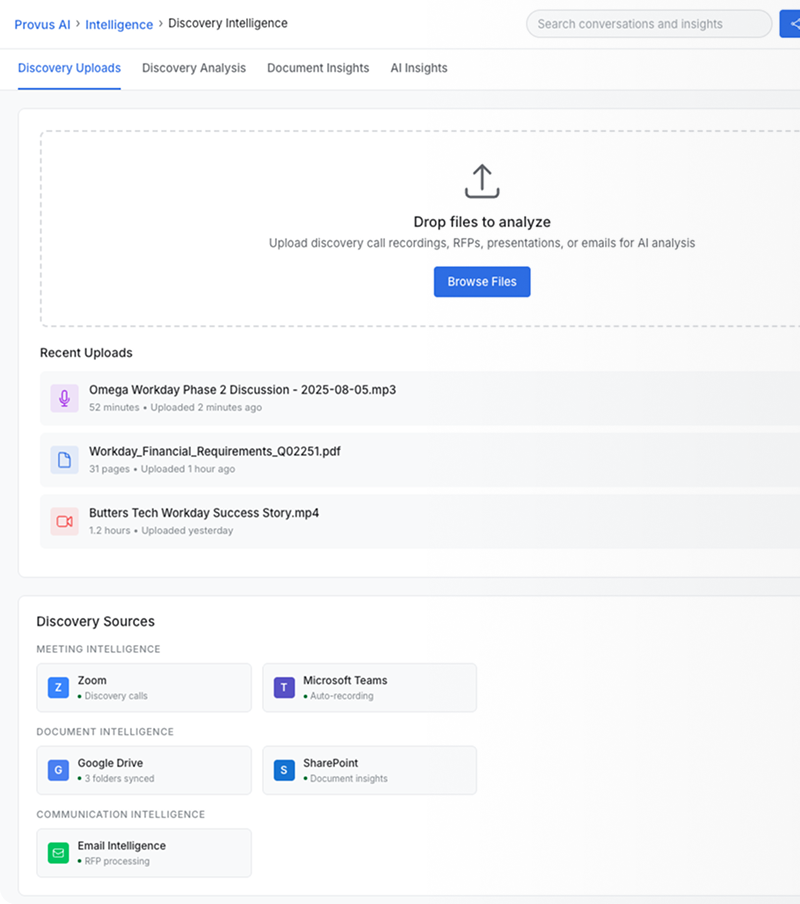Click the Microsoft Teams source icon
800x904 pixels.
pos(284,688)
